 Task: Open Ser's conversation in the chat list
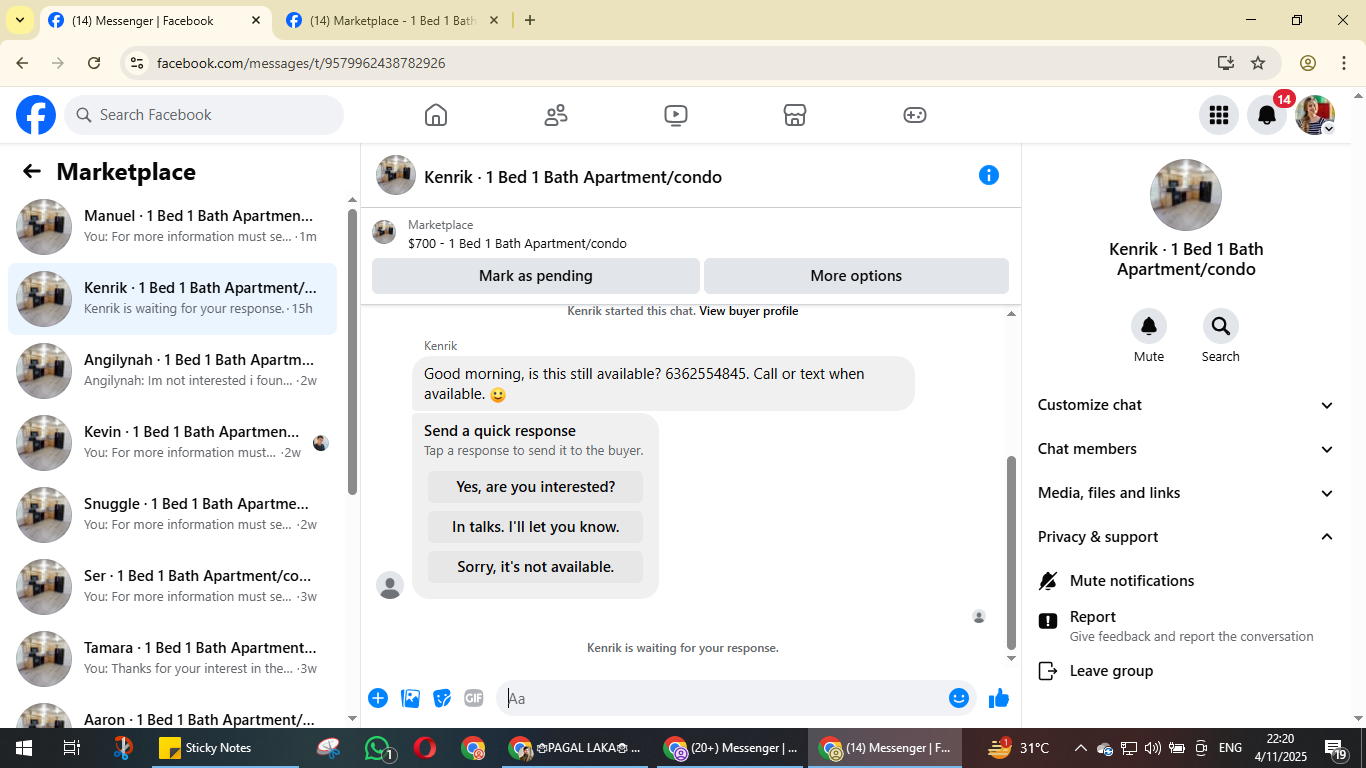coord(172,587)
